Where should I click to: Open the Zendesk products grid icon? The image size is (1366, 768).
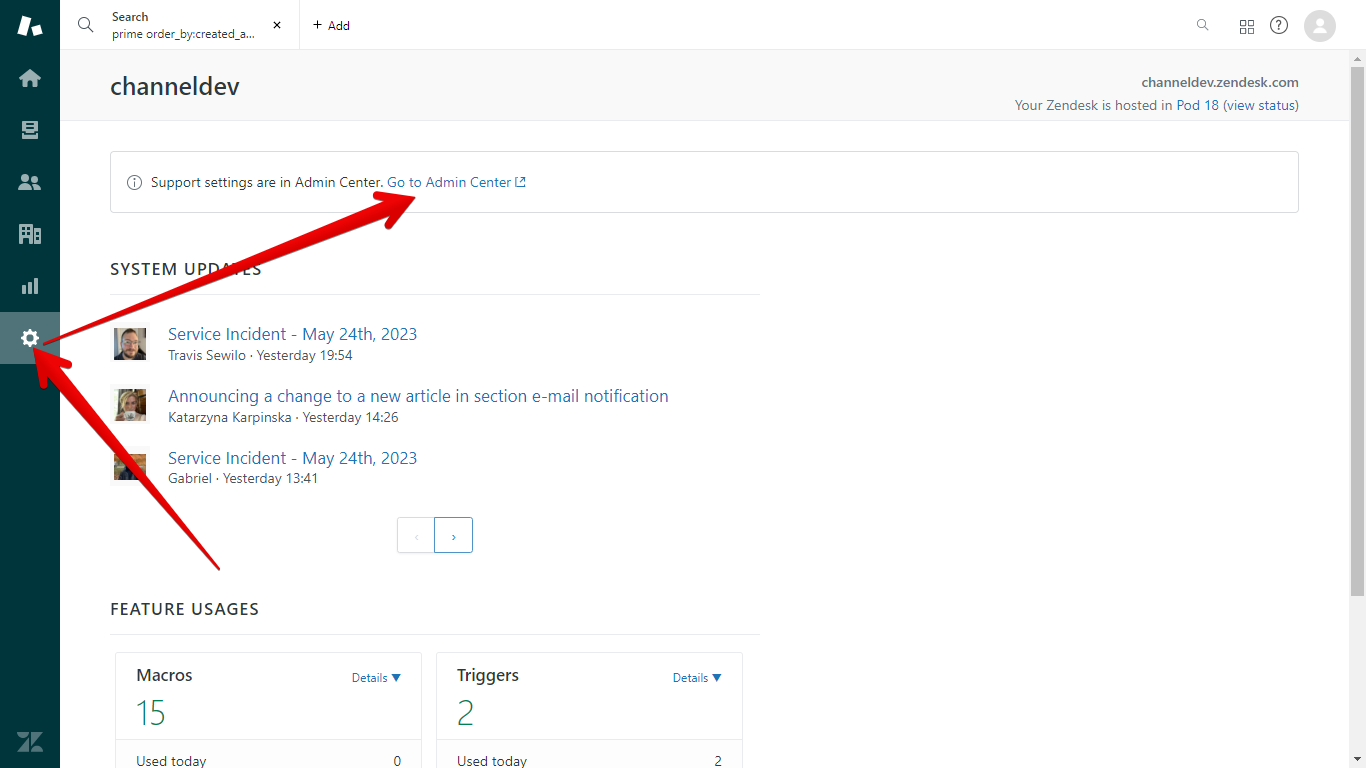point(1247,26)
